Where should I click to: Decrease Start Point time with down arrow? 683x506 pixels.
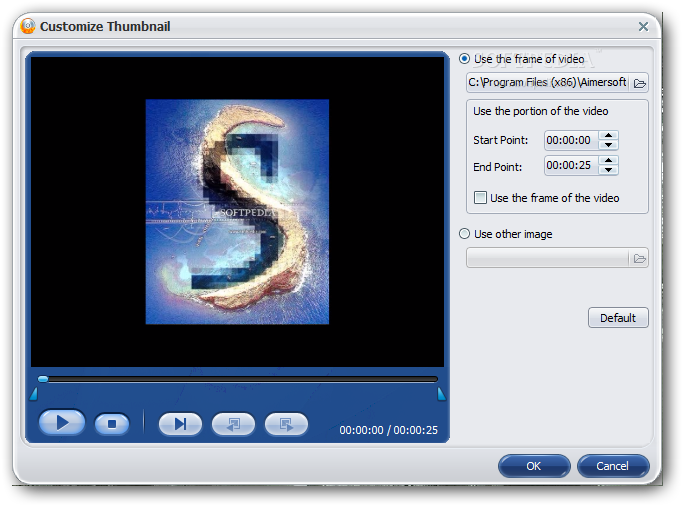(609, 145)
